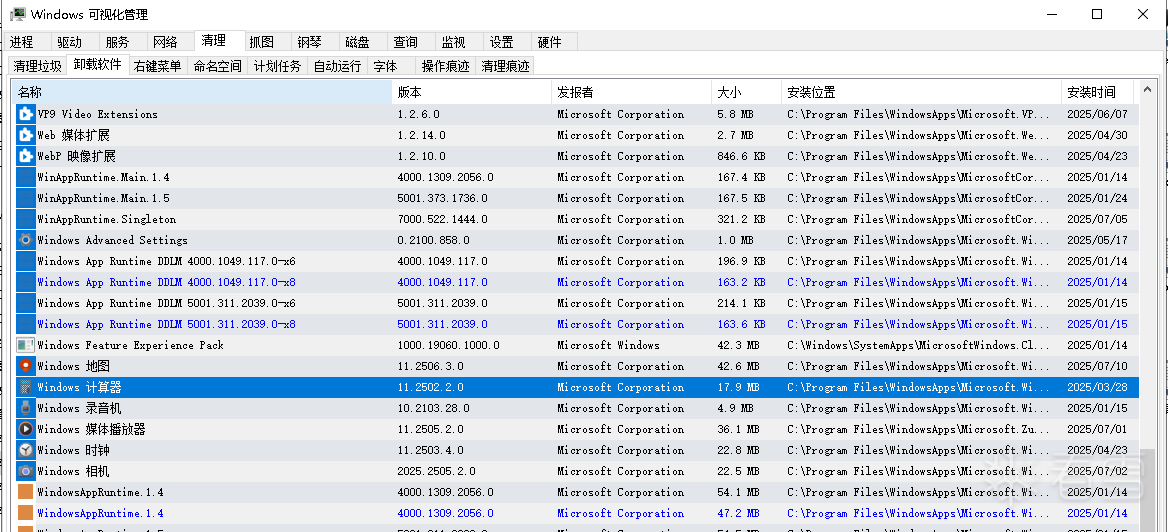The height and width of the screenshot is (532, 1168).
Task: Click the WinAppRuntime.Main.1.5 row icon
Action: [x=25, y=198]
